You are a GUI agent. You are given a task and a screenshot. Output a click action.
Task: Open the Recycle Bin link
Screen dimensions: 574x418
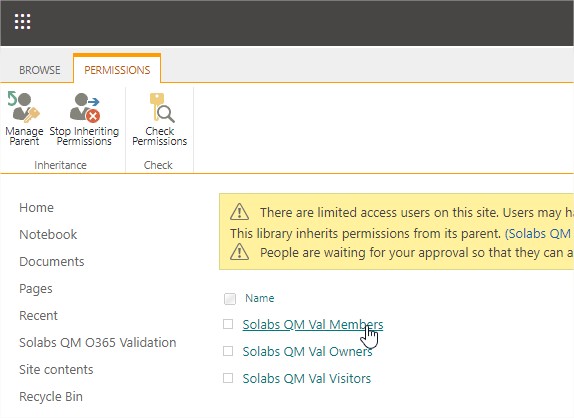tap(51, 397)
